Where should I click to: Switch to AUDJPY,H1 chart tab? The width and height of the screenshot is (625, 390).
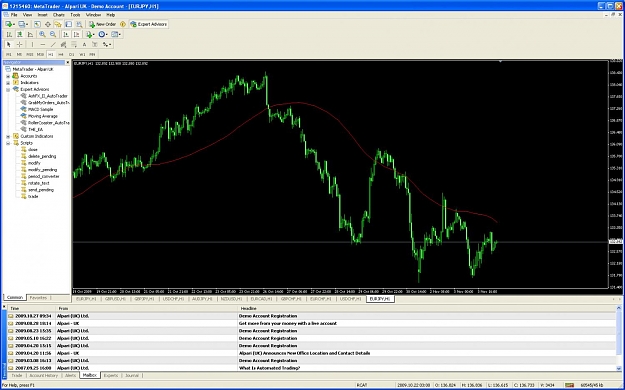(202, 299)
